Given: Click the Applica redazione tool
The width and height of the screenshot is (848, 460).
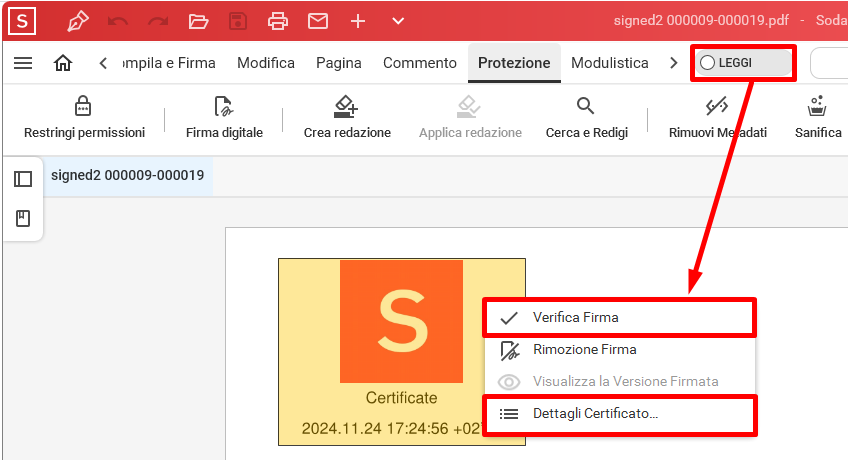Looking at the screenshot, I should click(470, 117).
